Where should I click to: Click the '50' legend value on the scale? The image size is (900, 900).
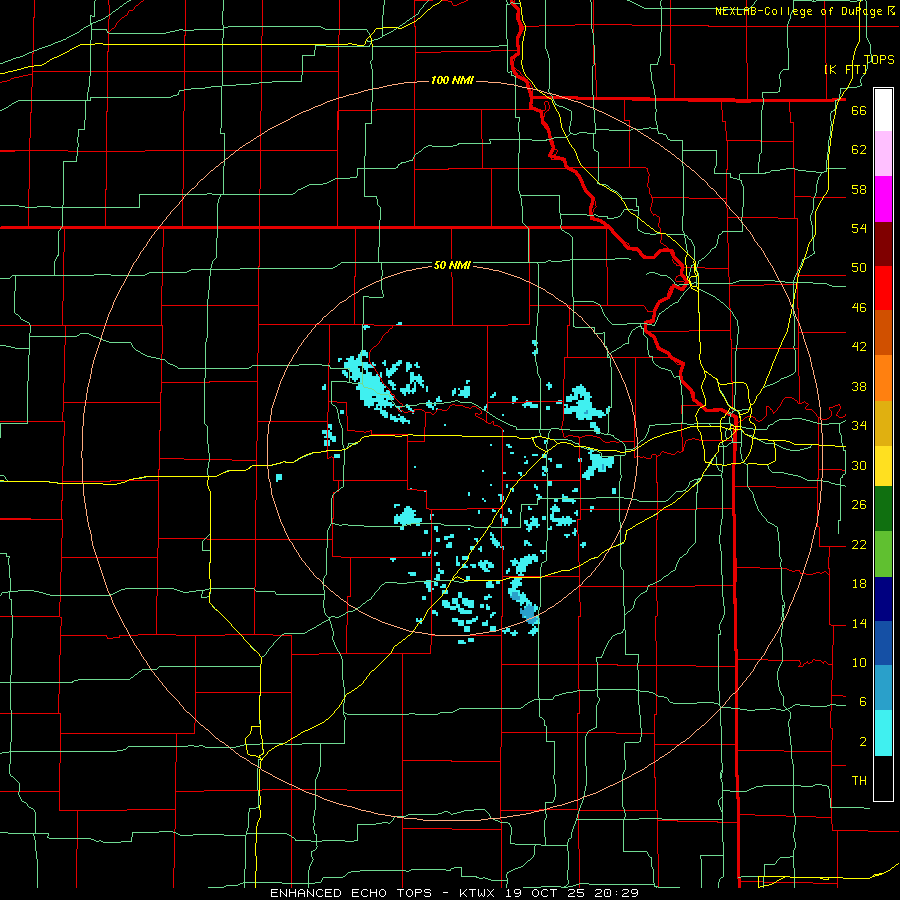tap(859, 268)
